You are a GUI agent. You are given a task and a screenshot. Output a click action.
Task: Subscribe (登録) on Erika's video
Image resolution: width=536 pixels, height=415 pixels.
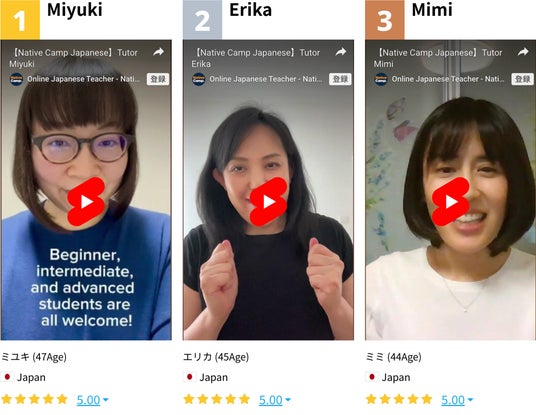tap(340, 79)
